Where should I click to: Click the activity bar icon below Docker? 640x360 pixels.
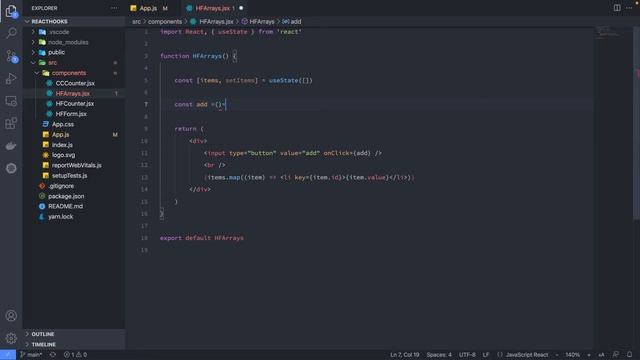pyautogui.click(x=11, y=168)
